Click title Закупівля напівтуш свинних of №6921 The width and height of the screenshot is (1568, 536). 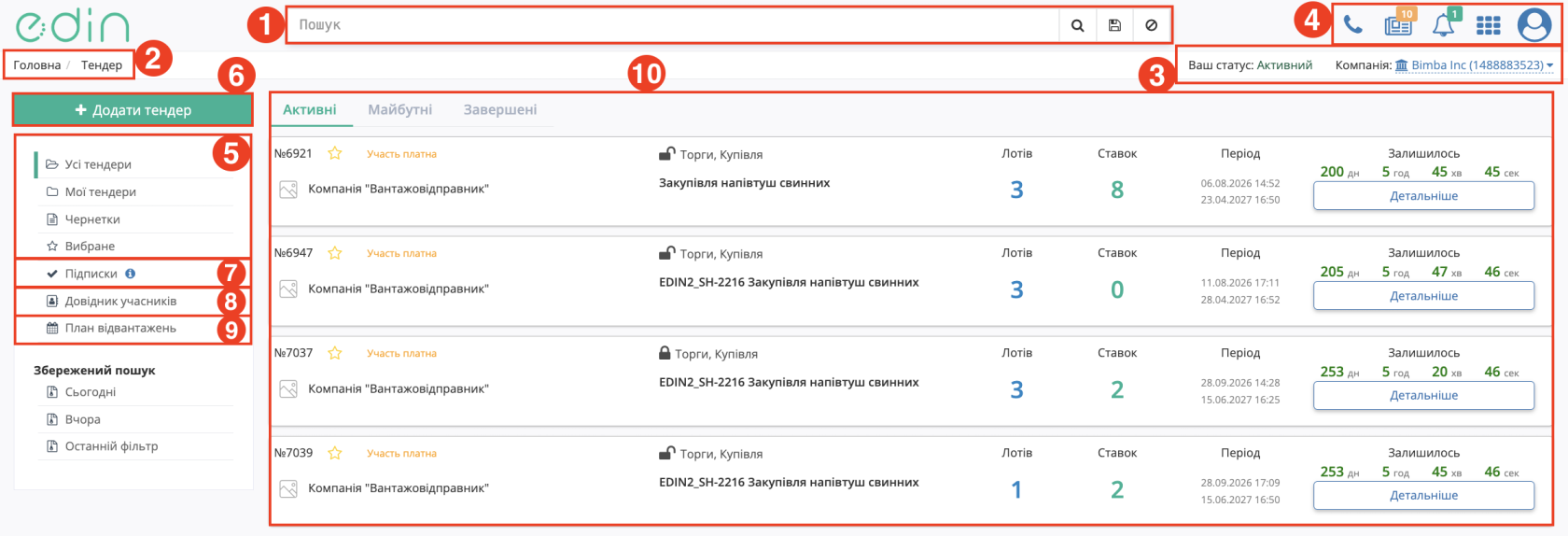(x=744, y=183)
